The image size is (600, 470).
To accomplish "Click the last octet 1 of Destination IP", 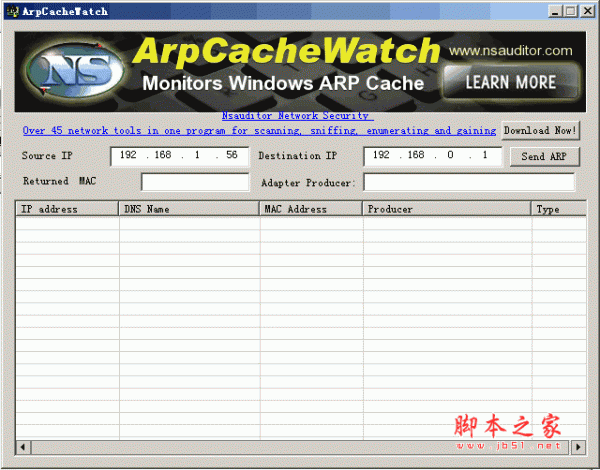I will pyautogui.click(x=485, y=155).
